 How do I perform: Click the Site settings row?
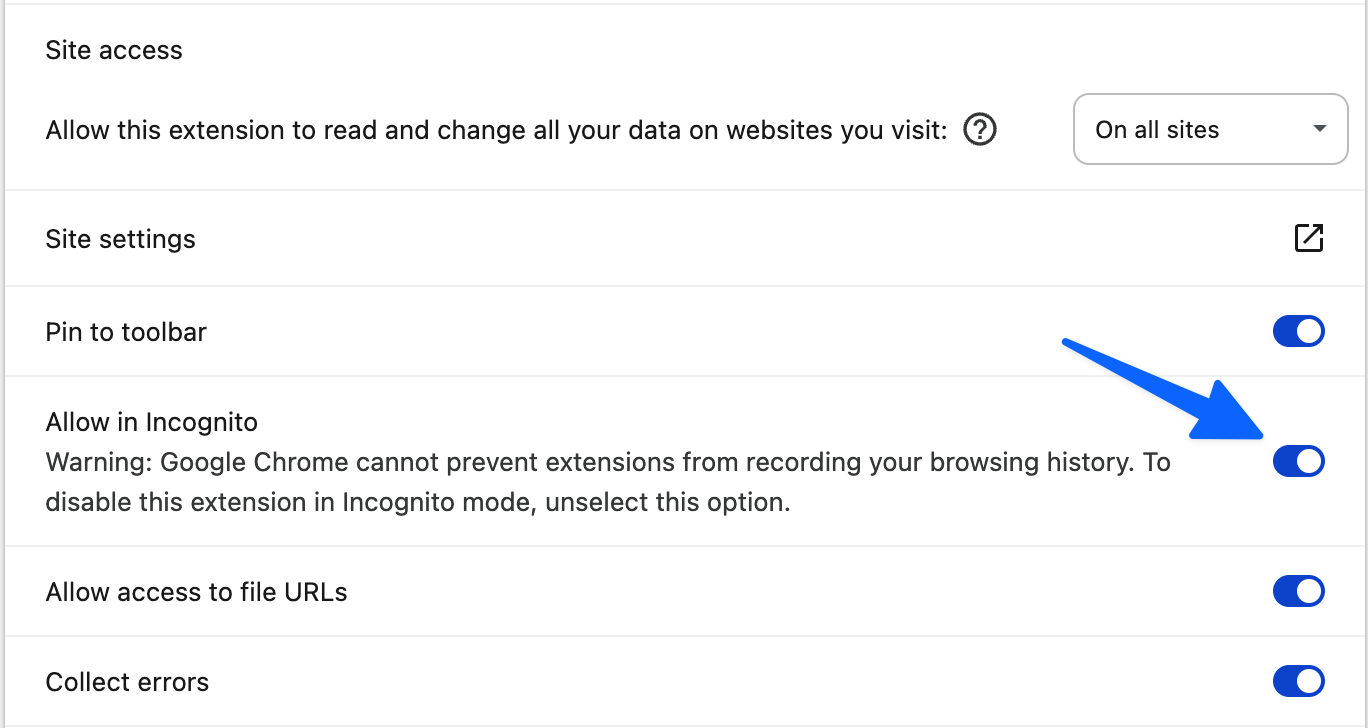120,238
